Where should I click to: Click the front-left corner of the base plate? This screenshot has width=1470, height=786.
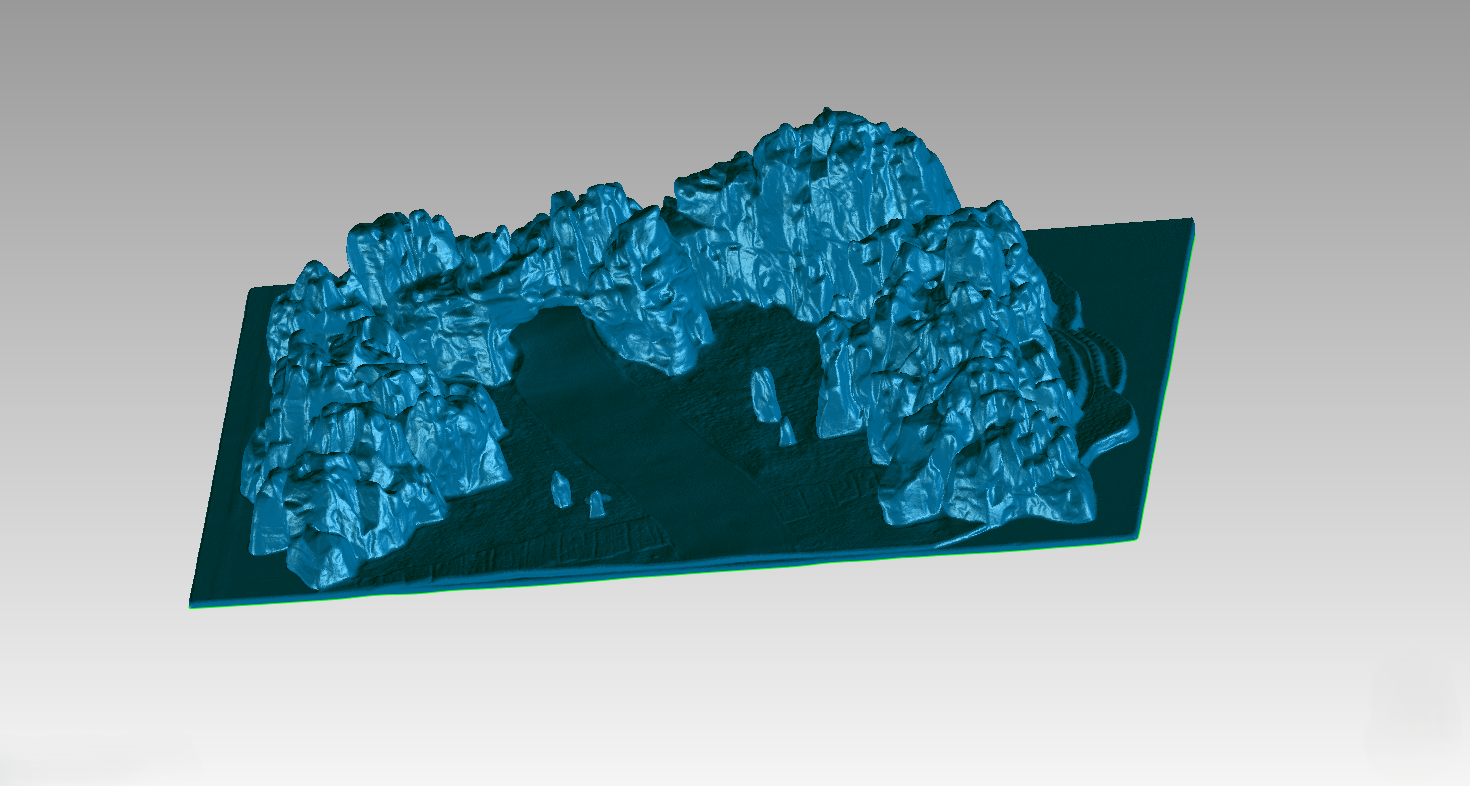tap(193, 603)
